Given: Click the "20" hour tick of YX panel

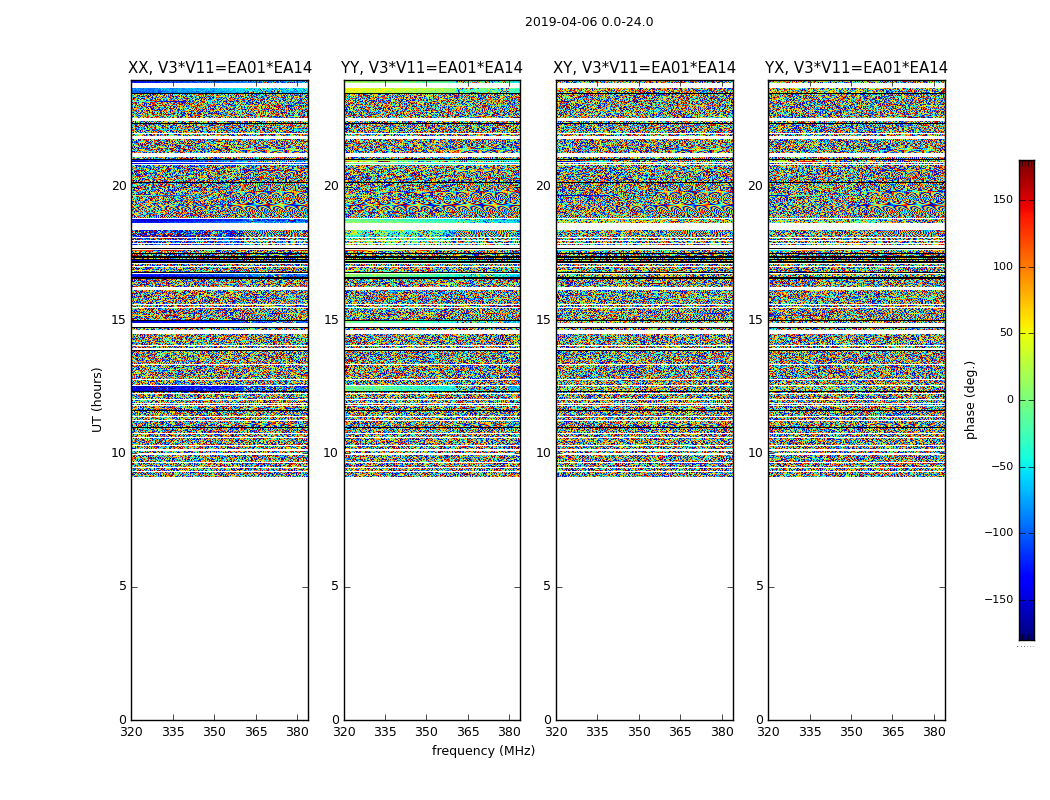Looking at the screenshot, I should (x=756, y=186).
